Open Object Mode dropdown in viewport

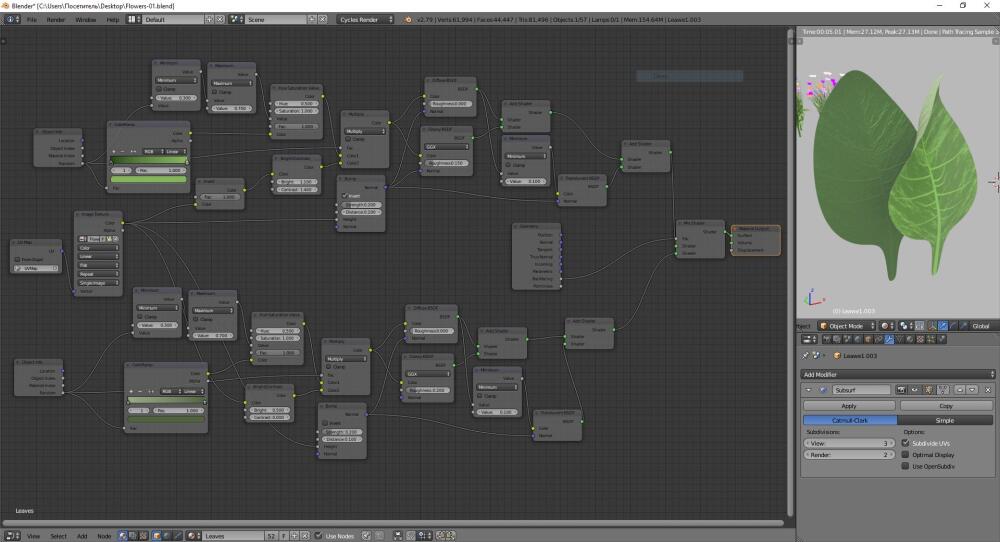point(846,326)
